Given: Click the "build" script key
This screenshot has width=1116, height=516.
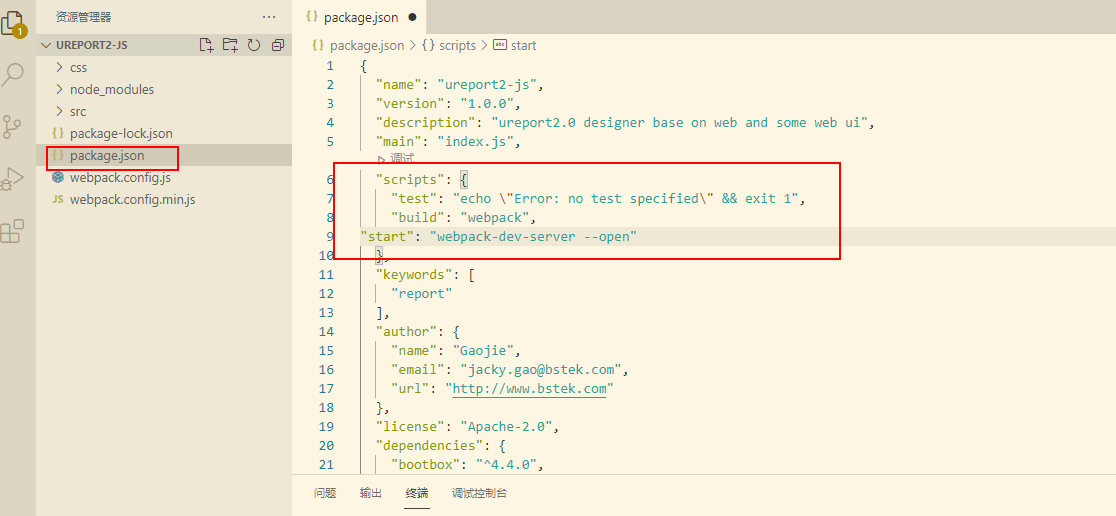Looking at the screenshot, I should coord(419,217).
